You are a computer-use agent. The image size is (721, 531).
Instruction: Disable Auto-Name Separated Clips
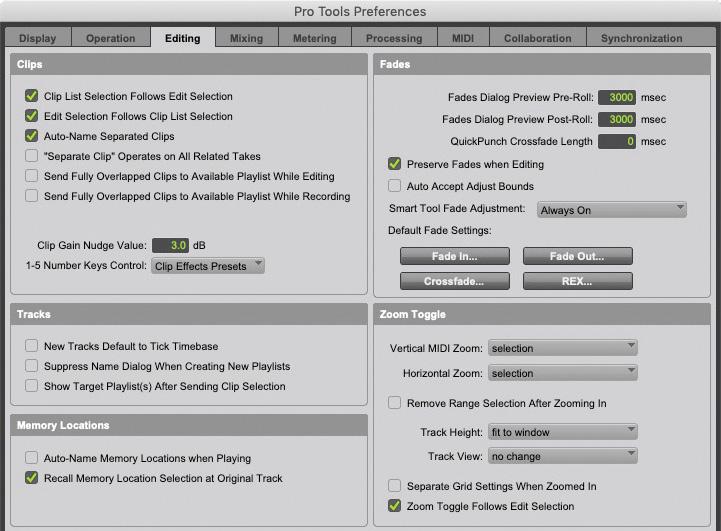pos(32,136)
